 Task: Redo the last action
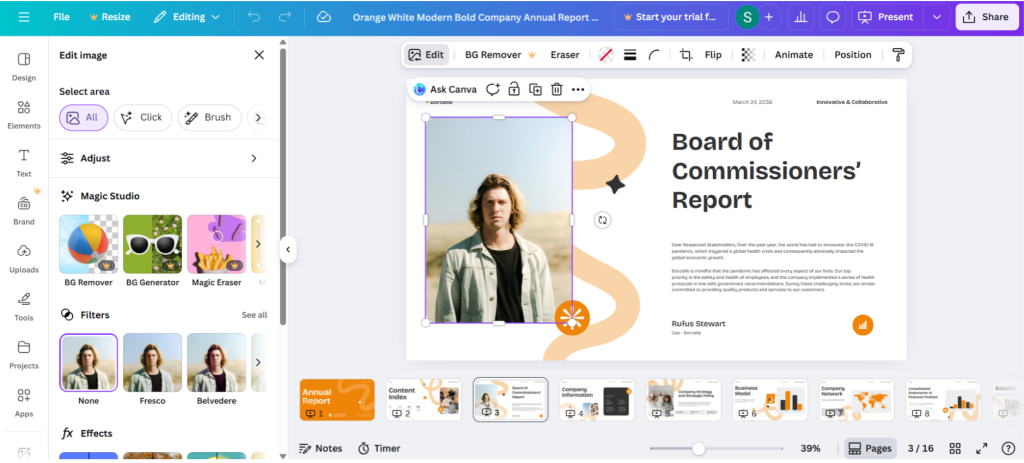pyautogui.click(x=285, y=17)
